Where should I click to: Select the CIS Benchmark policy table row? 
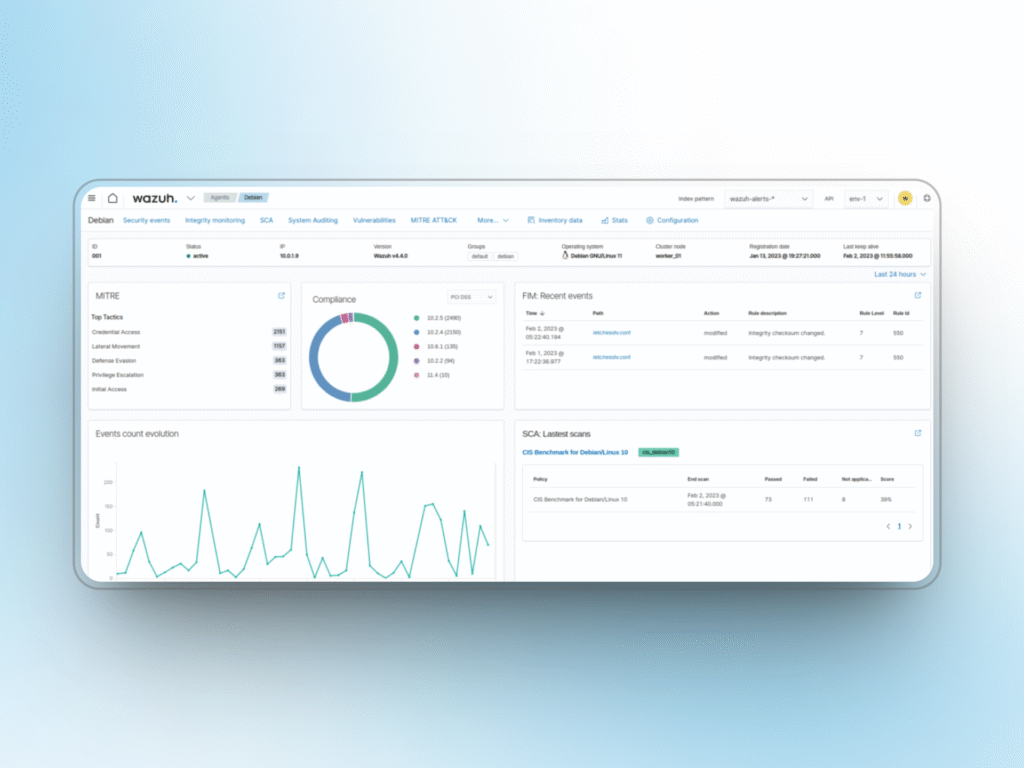(x=722, y=500)
